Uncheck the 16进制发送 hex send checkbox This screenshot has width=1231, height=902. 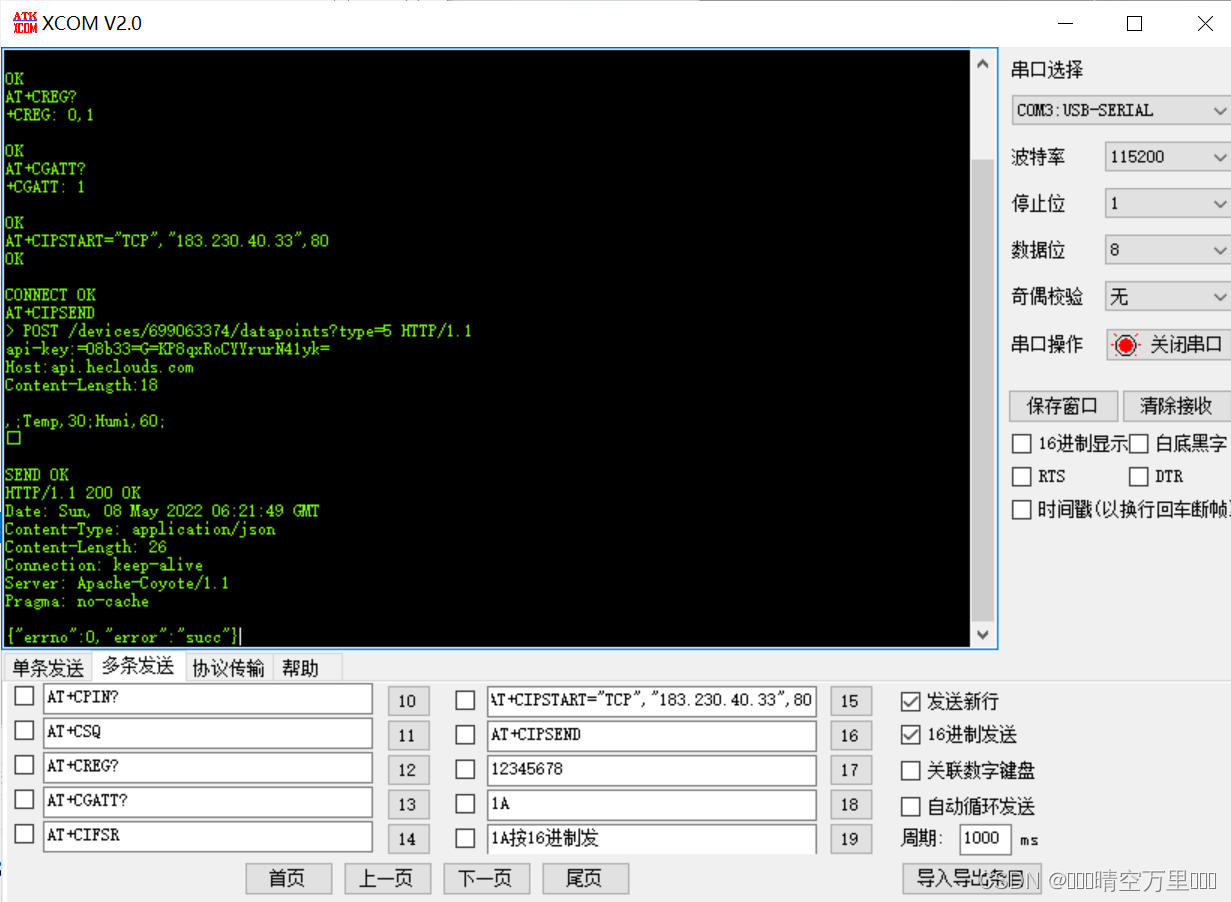point(910,735)
